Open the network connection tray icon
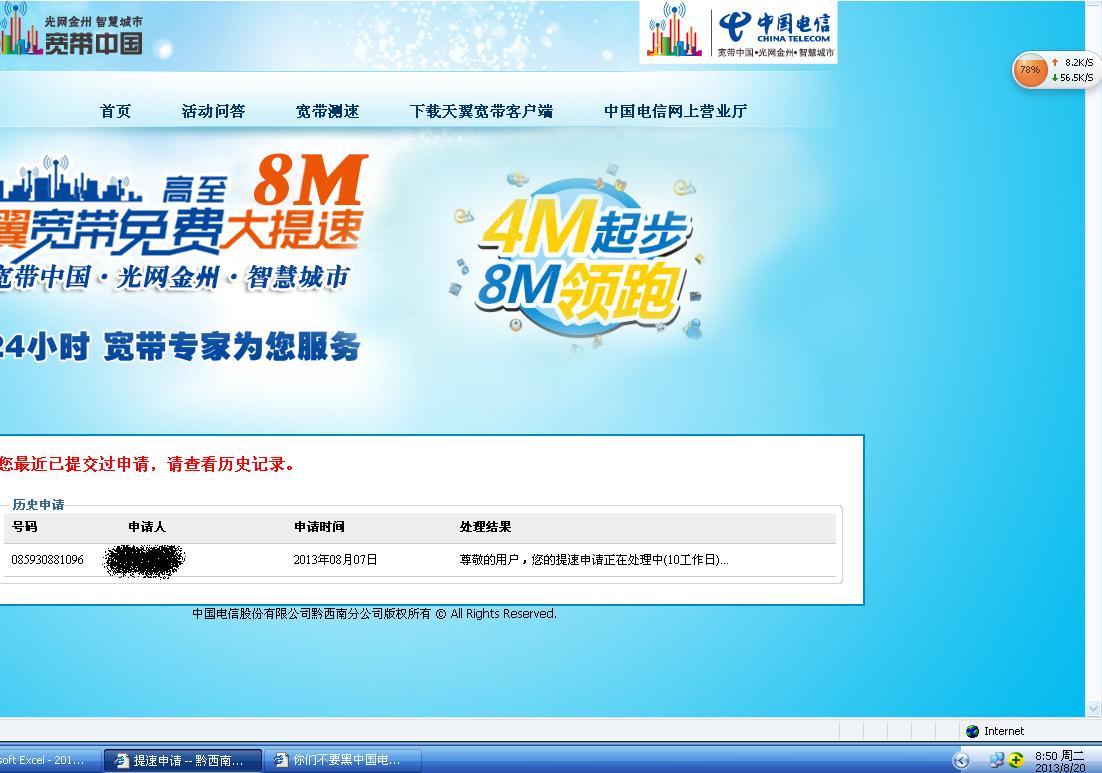This screenshot has width=1102, height=773. [996, 760]
